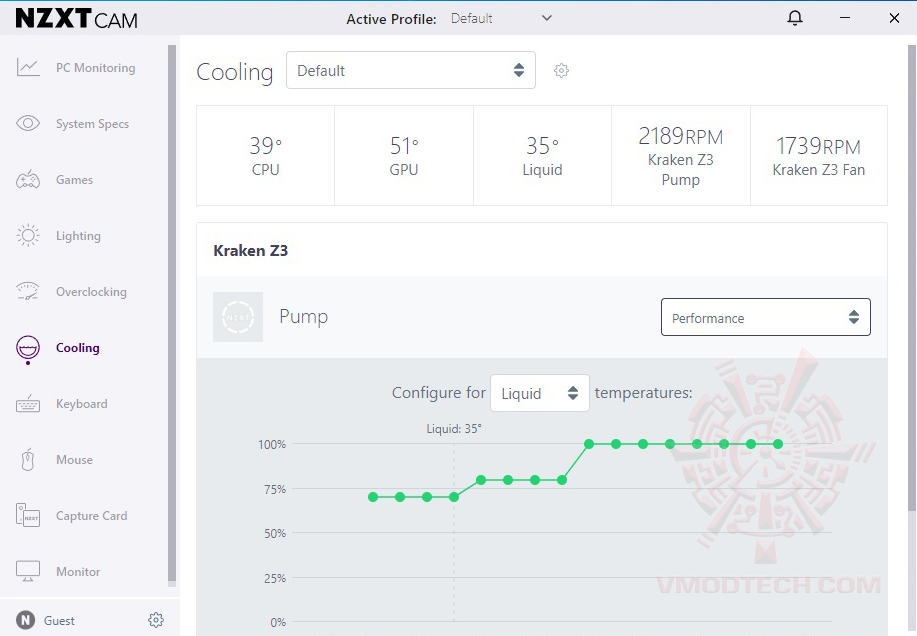Minimize the NZXT CAM window
This screenshot has height=636, width=917.
[x=844, y=18]
